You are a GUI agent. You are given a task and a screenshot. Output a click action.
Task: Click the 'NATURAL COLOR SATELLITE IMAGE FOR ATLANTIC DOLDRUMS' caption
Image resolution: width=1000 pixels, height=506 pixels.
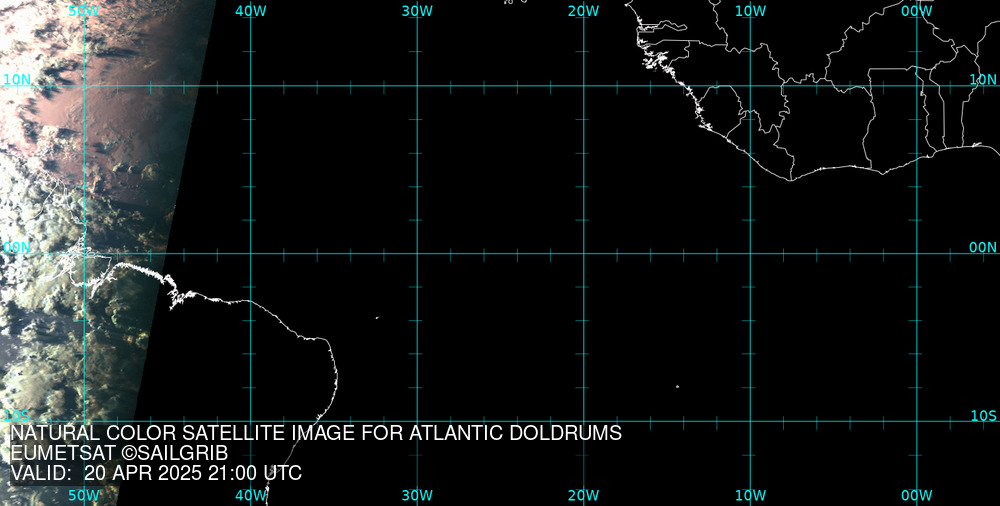click(x=316, y=433)
